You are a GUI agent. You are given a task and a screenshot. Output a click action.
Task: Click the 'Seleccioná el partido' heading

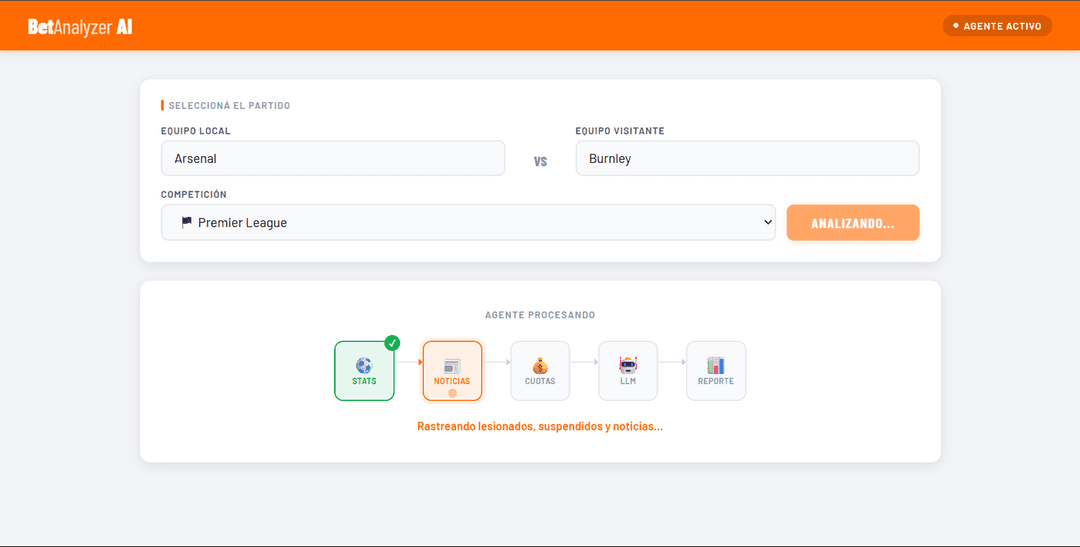click(229, 105)
